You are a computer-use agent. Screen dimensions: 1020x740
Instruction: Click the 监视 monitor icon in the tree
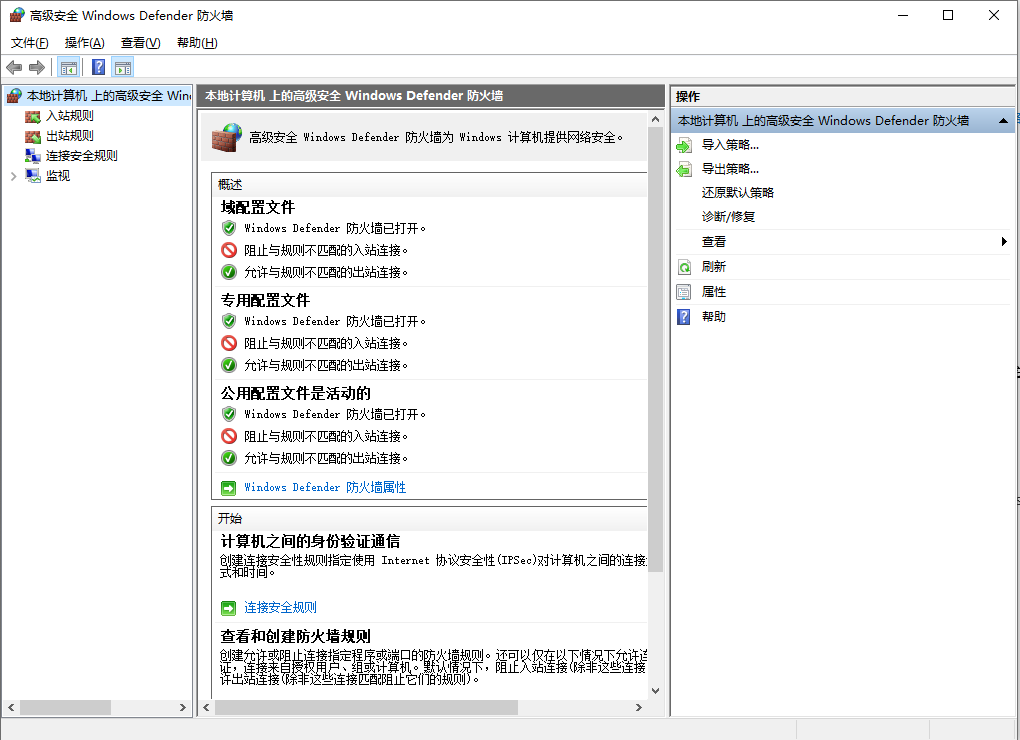(33, 176)
